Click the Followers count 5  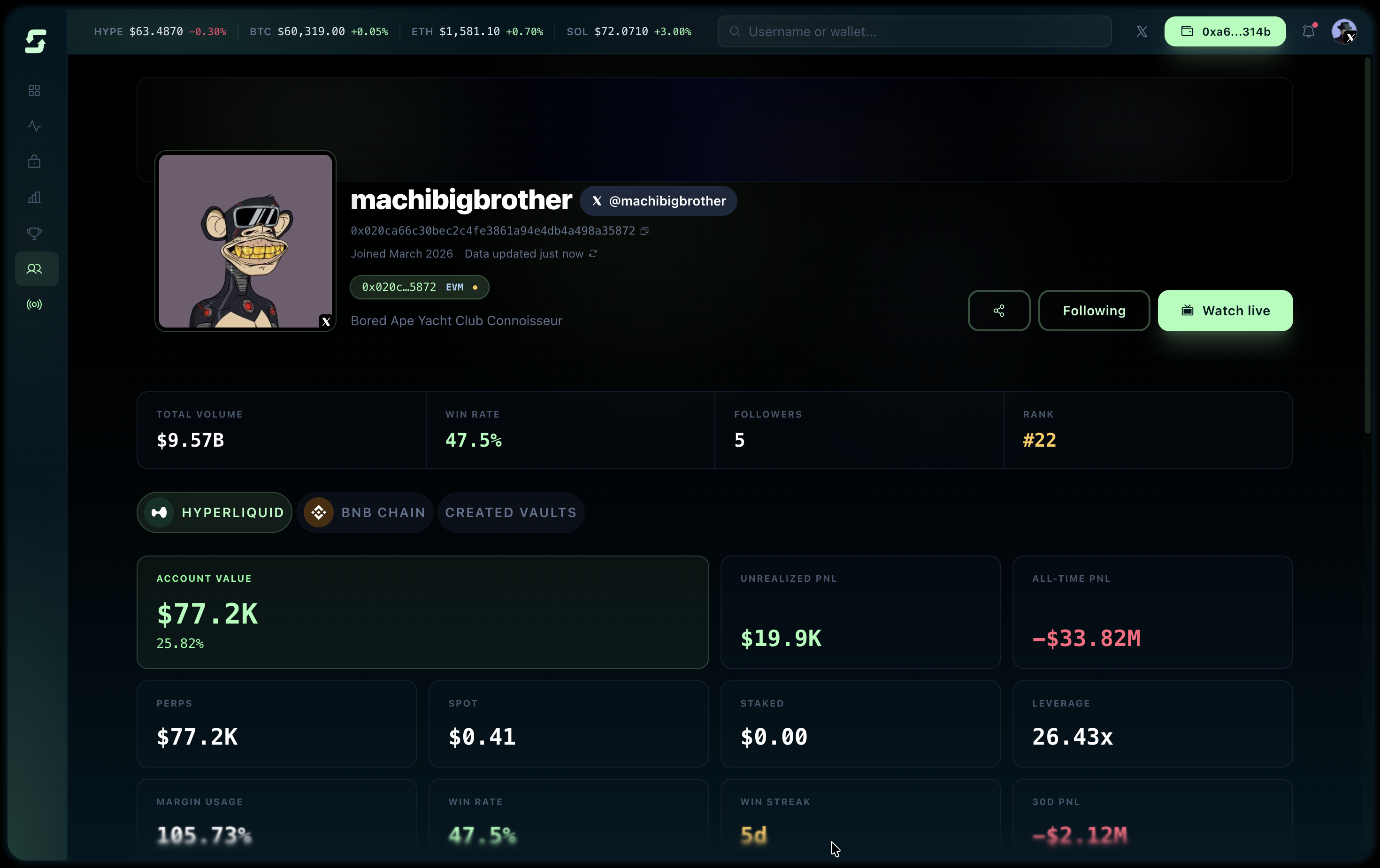[x=739, y=440]
